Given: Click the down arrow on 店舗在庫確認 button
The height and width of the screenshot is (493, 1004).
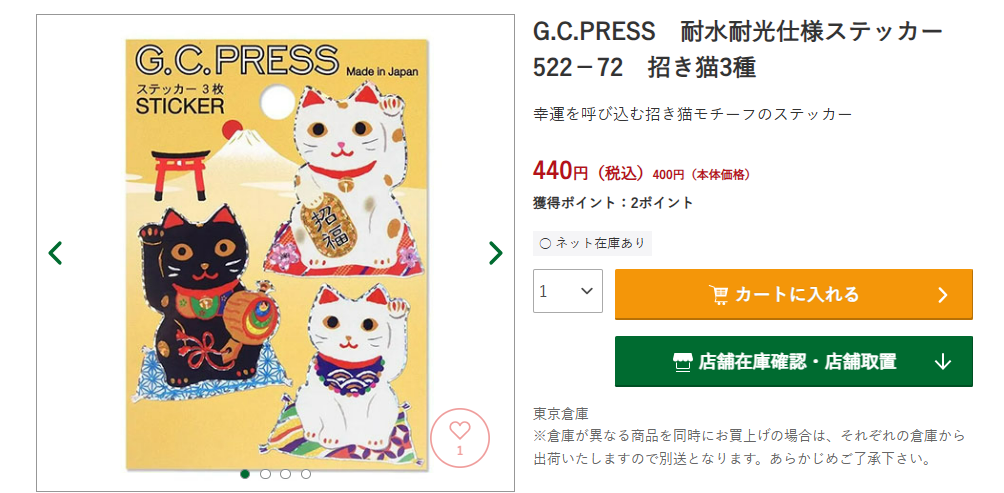Looking at the screenshot, I should pyautogui.click(x=942, y=362).
